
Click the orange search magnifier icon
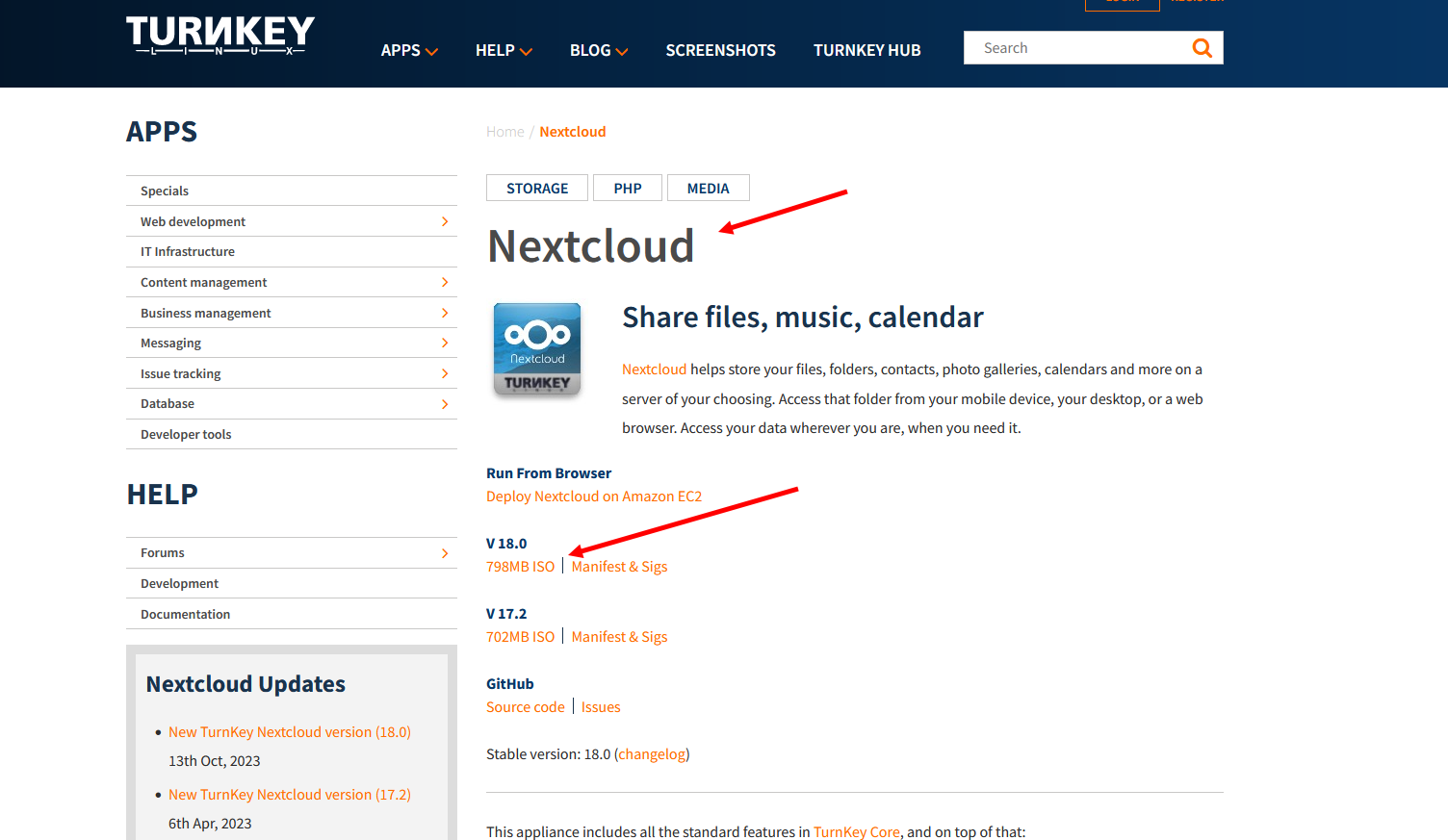[1202, 48]
